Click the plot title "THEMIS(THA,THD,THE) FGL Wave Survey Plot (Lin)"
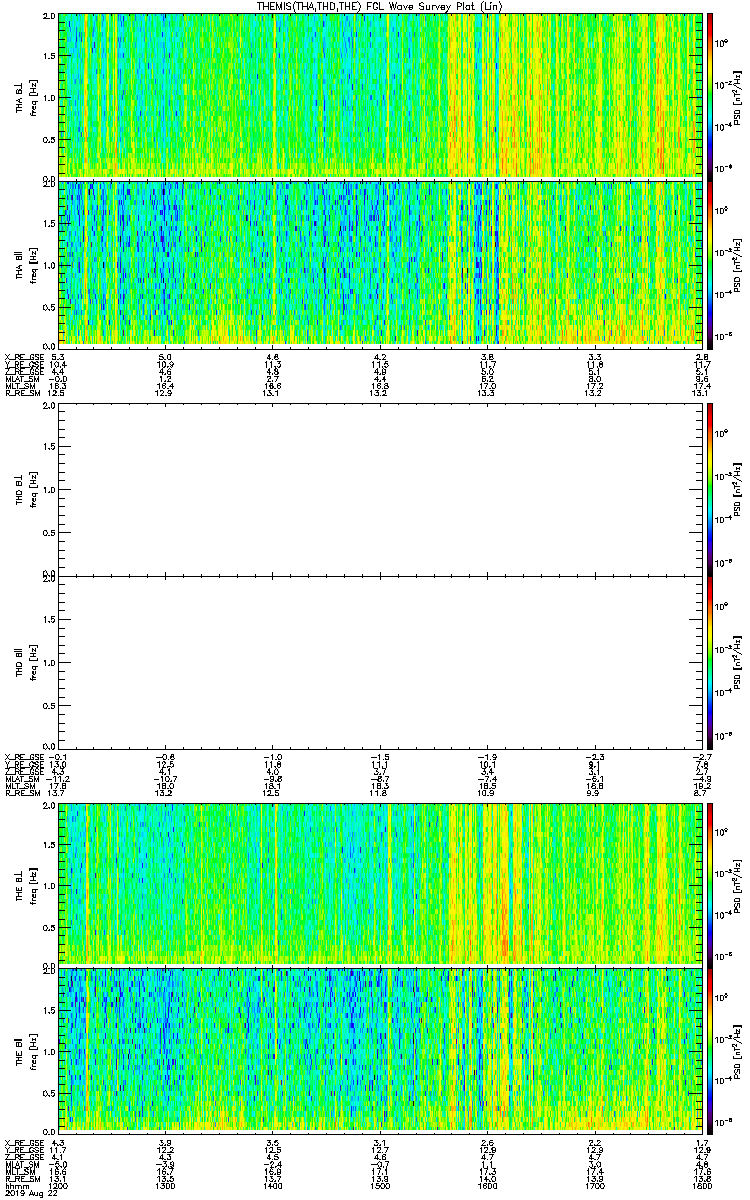The height and width of the screenshot is (1200, 750). pos(381,6)
